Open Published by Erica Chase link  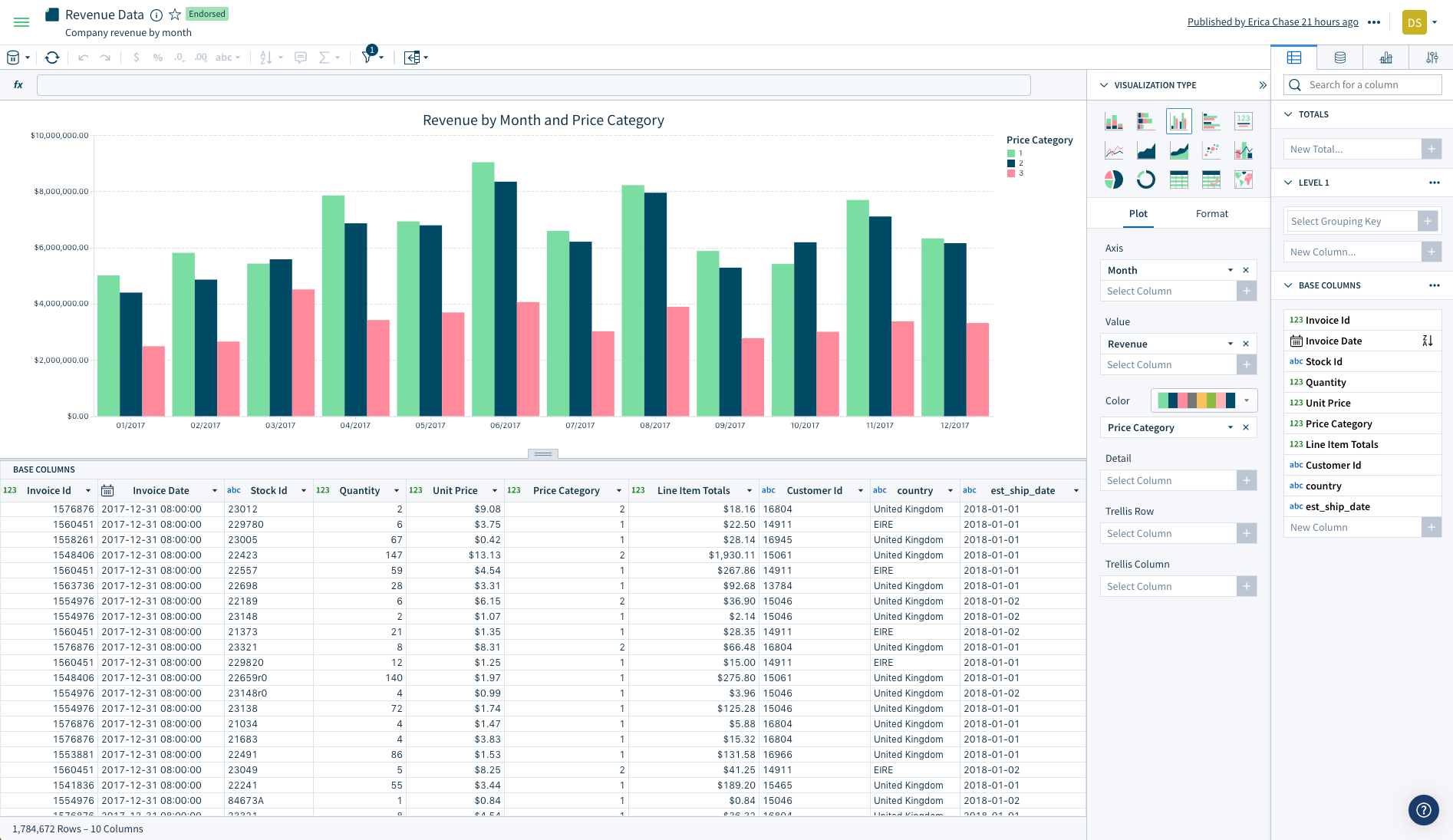point(1272,21)
